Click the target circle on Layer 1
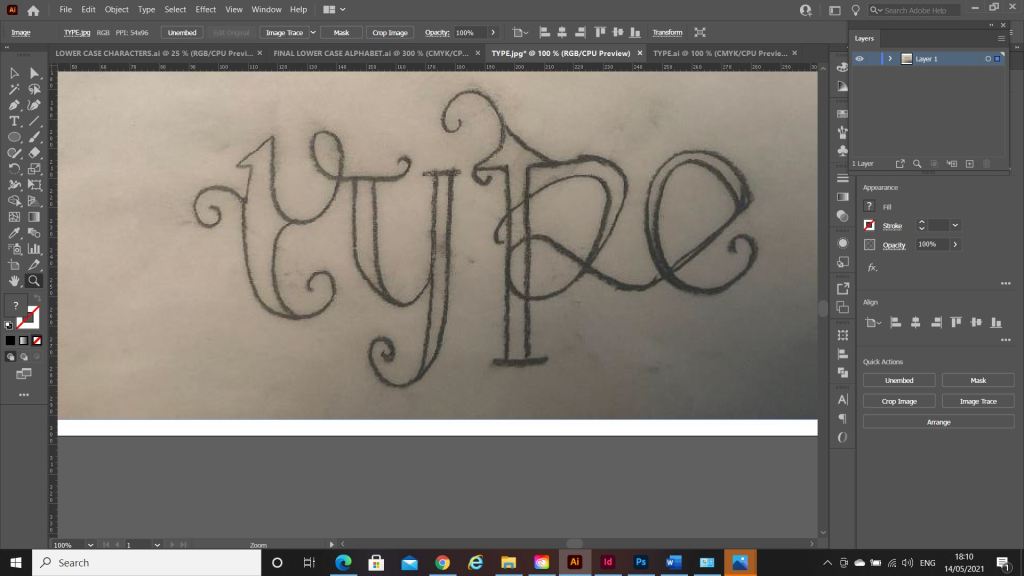 [x=987, y=59]
